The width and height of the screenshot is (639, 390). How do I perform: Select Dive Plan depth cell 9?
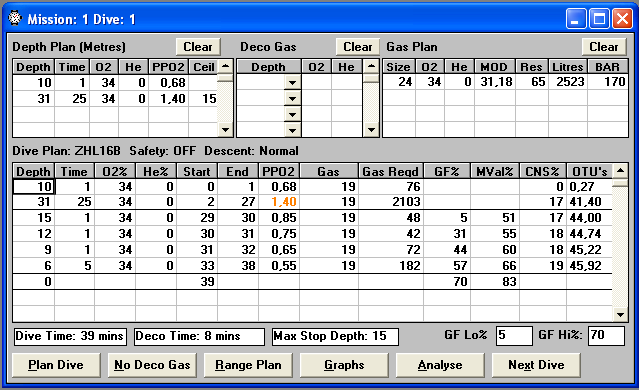[34, 249]
